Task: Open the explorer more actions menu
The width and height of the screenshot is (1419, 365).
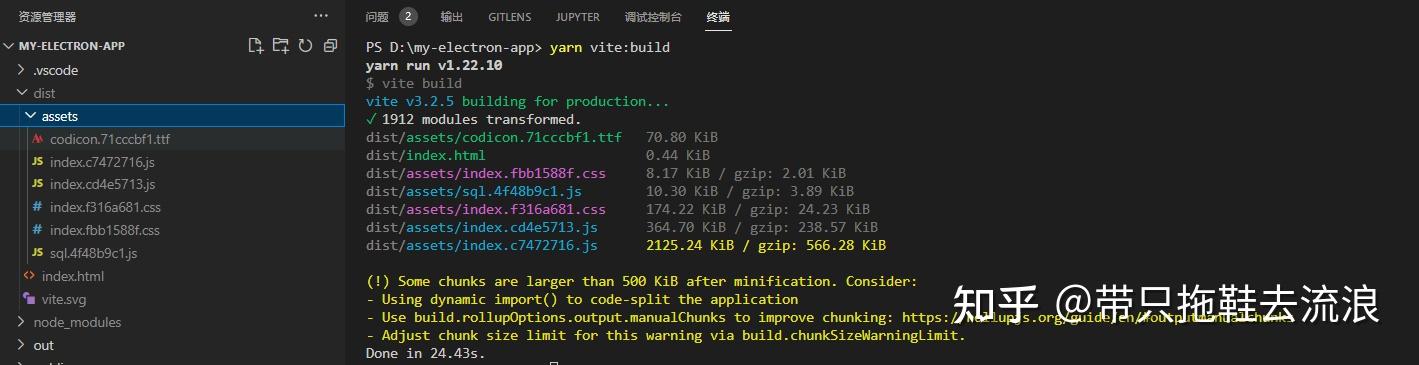Action: click(321, 16)
